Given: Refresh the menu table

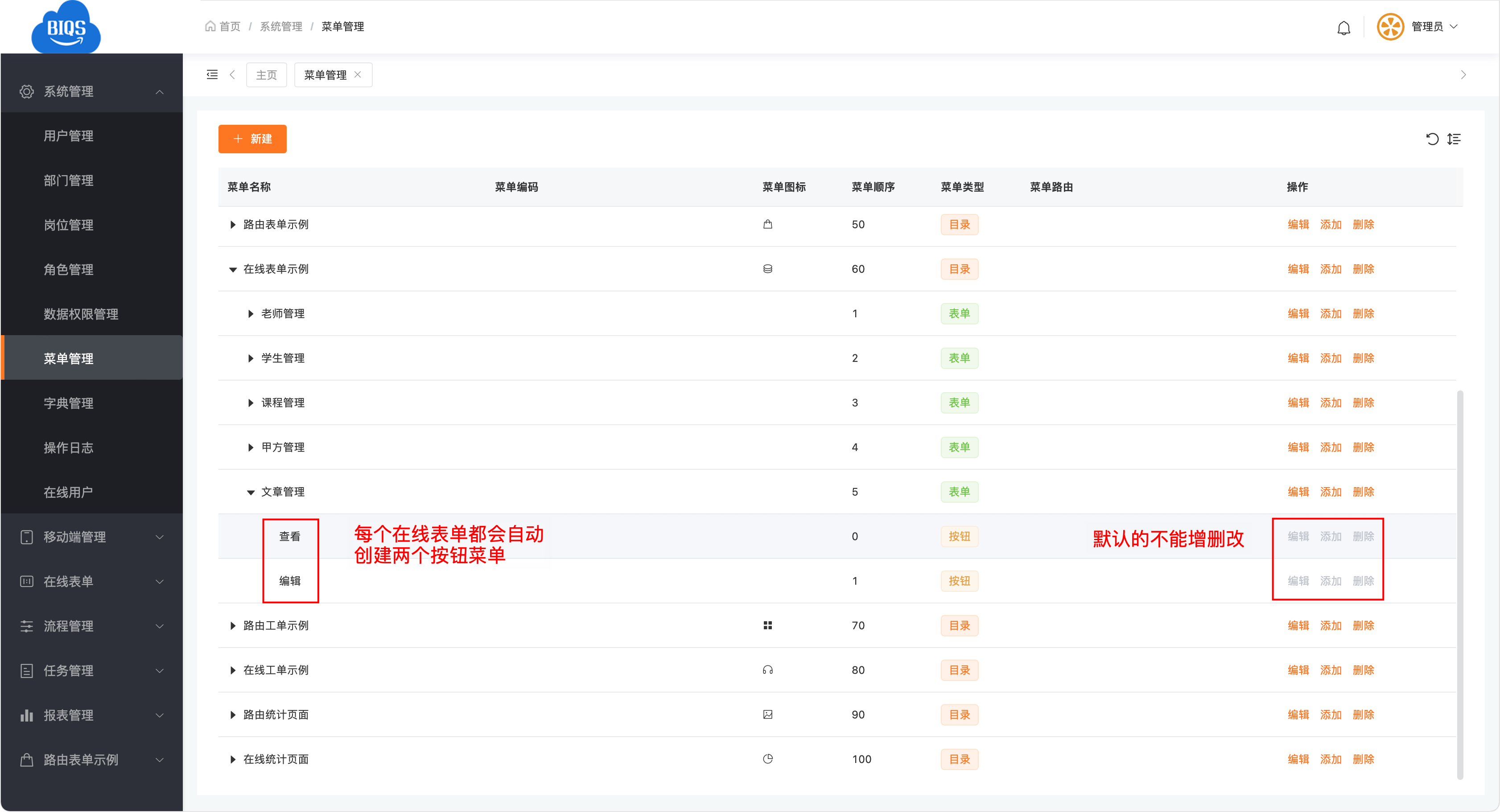Looking at the screenshot, I should point(1432,139).
